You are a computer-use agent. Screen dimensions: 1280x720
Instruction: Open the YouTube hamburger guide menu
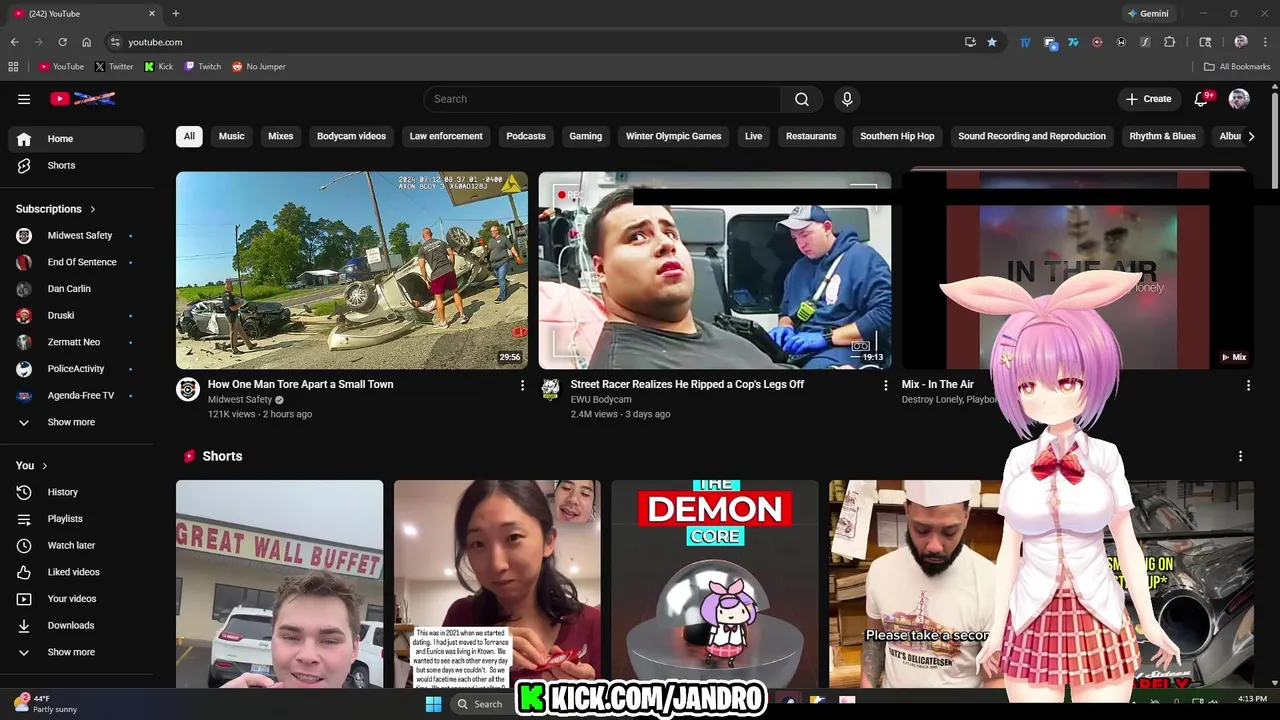click(x=24, y=99)
